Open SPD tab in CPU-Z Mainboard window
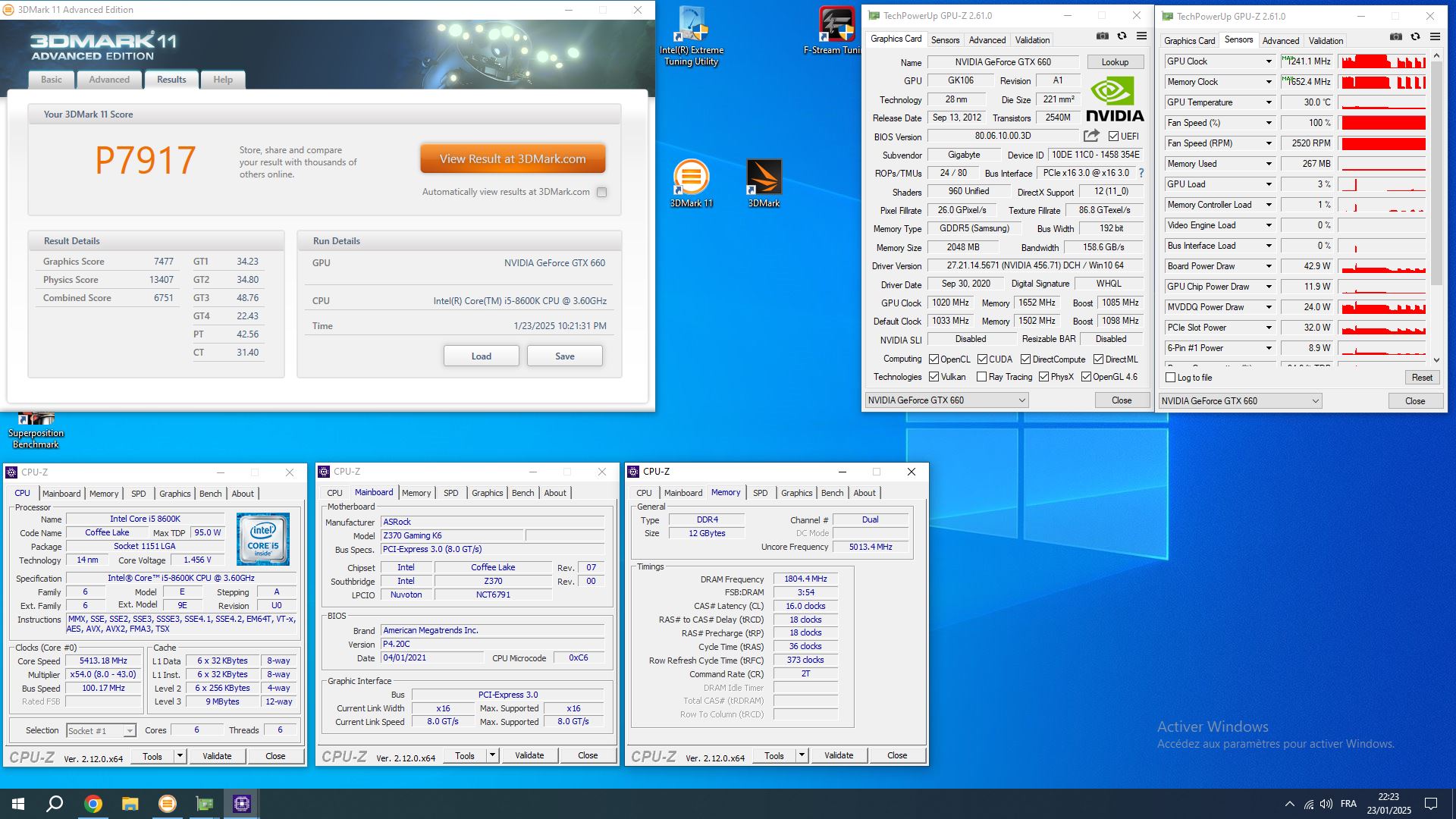Screen dimensions: 1456x819 click(x=450, y=493)
